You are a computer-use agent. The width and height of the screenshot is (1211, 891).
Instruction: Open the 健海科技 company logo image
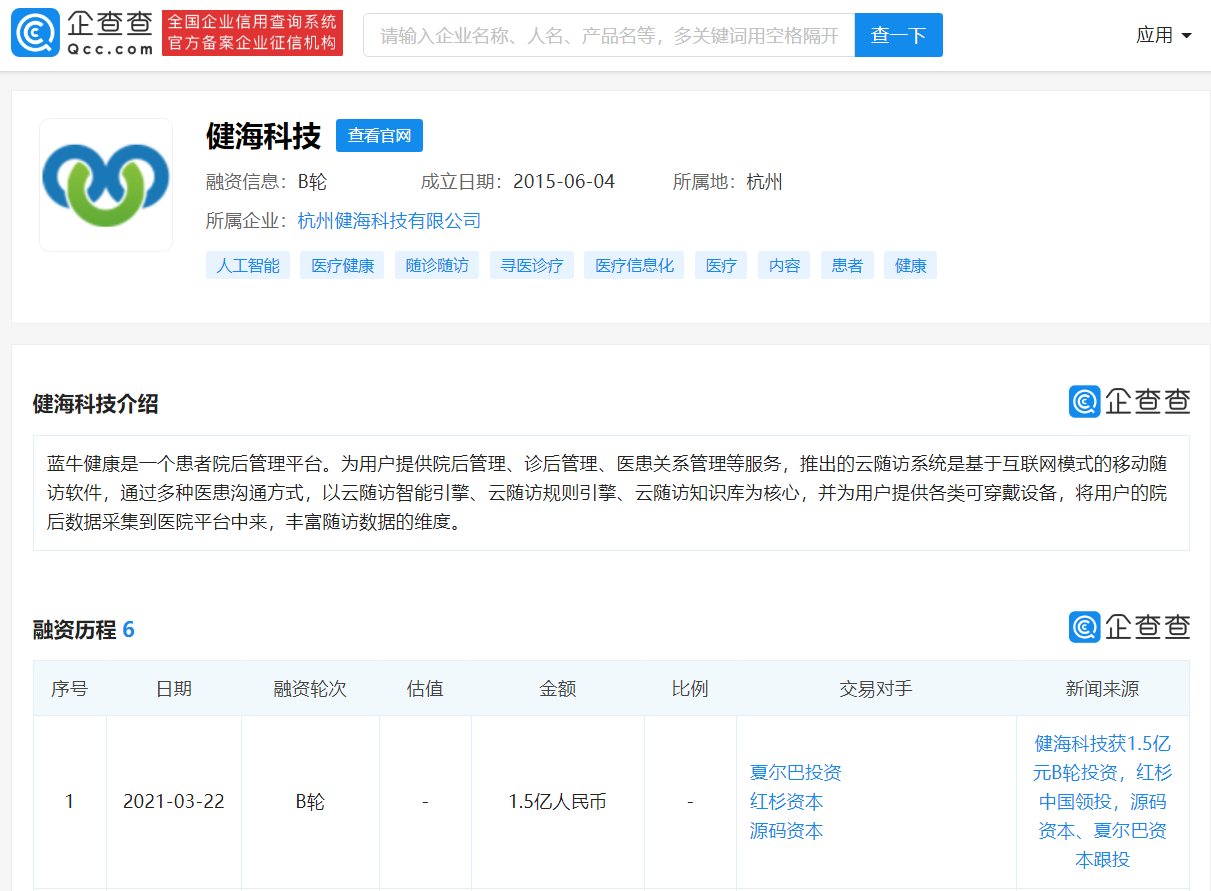click(x=106, y=185)
